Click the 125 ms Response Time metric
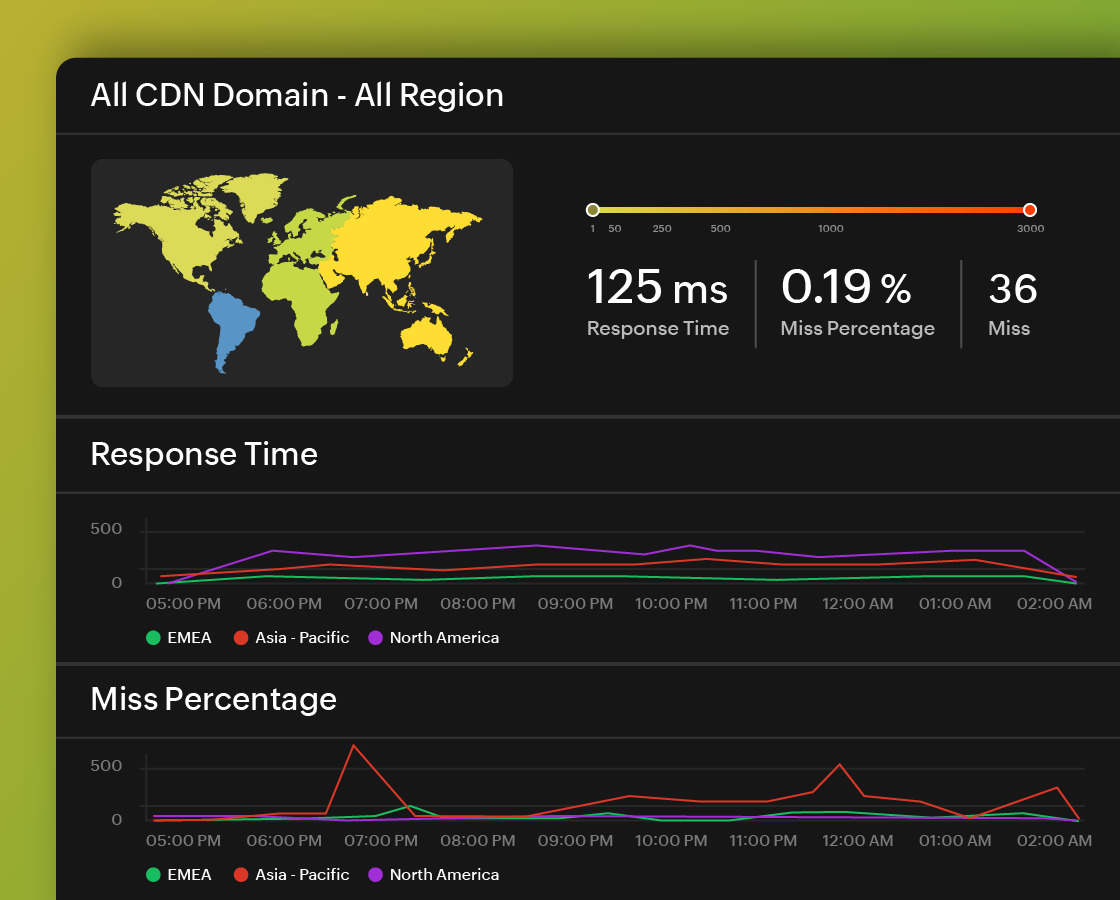This screenshot has height=900, width=1120. (658, 288)
